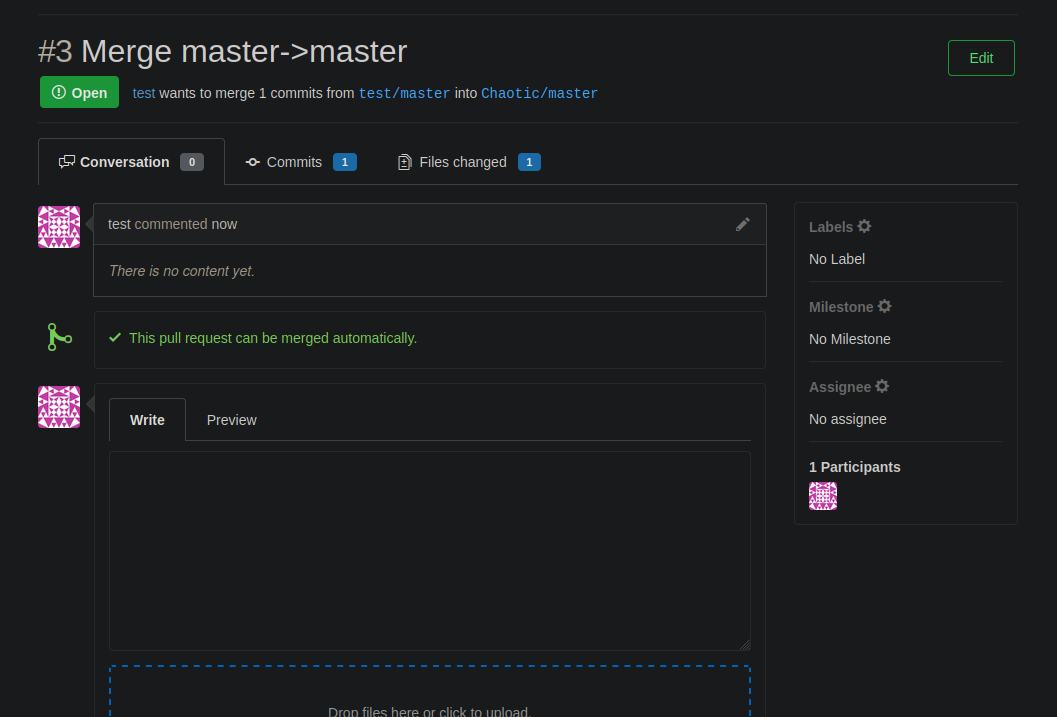Open the test user link
Screen dimensions: 1057x717
pyautogui.click(x=144, y=93)
